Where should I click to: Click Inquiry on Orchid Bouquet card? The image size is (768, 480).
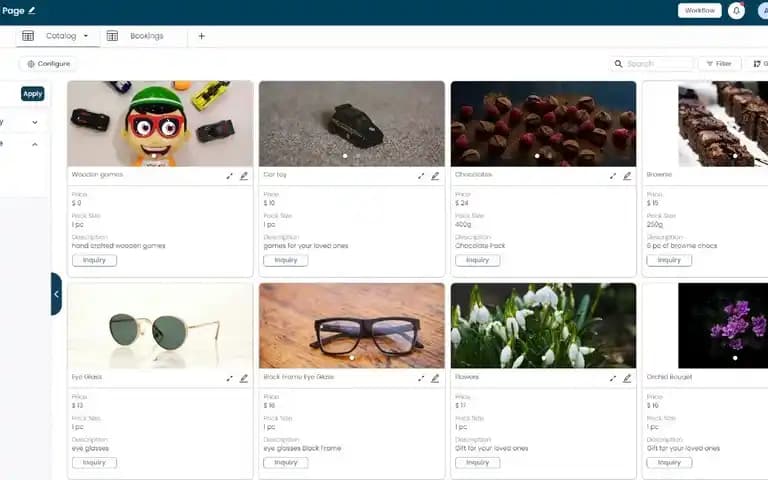pos(669,463)
